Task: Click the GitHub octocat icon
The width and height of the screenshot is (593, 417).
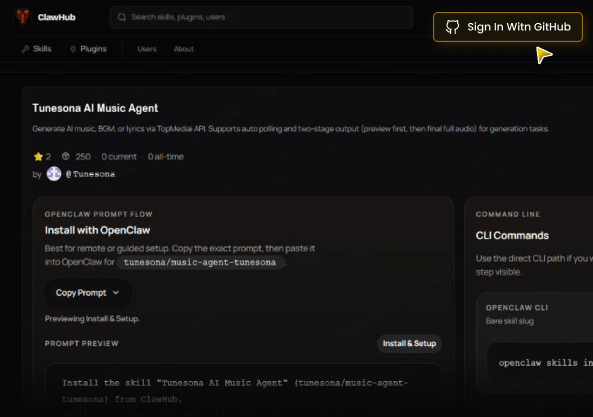Action: tap(452, 27)
